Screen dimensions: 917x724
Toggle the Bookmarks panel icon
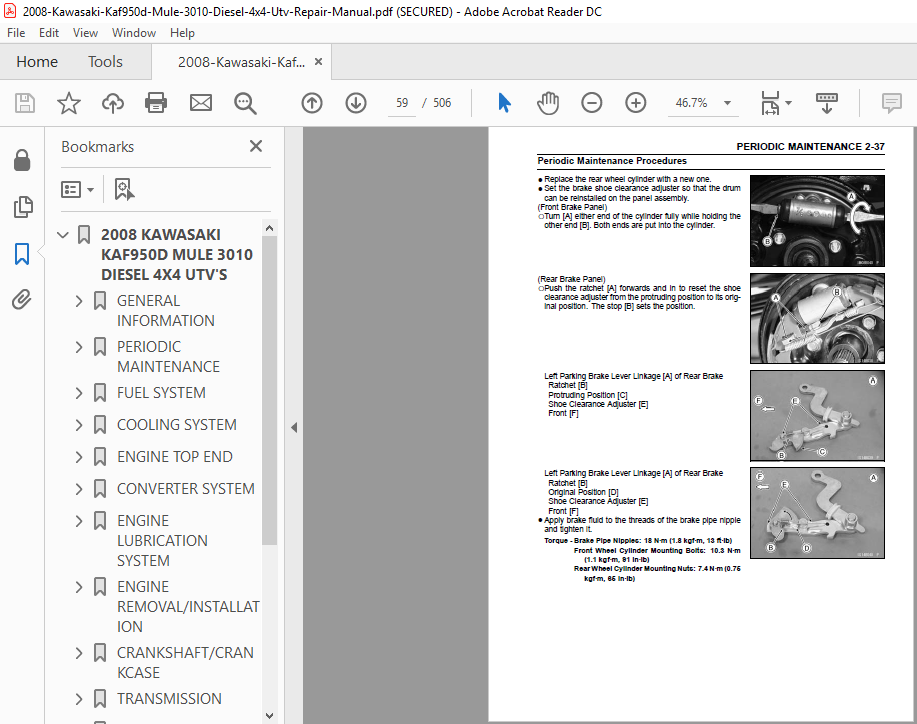(x=22, y=254)
